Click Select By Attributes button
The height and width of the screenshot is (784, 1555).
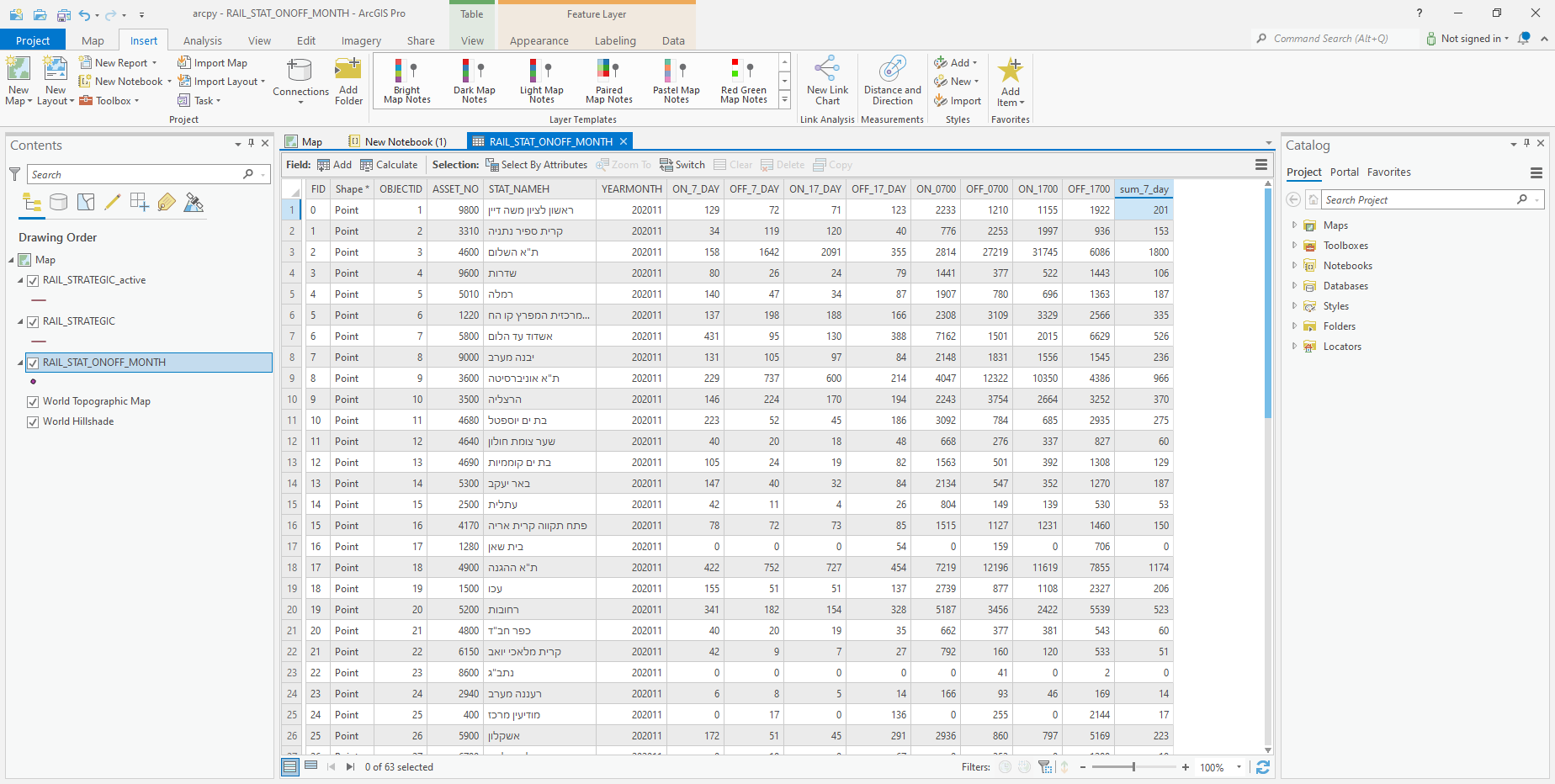[x=536, y=165]
